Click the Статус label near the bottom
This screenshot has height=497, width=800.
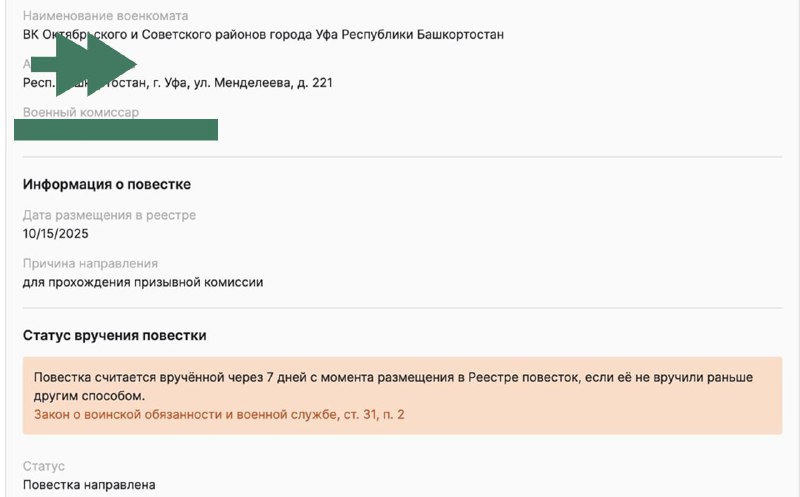coord(43,466)
